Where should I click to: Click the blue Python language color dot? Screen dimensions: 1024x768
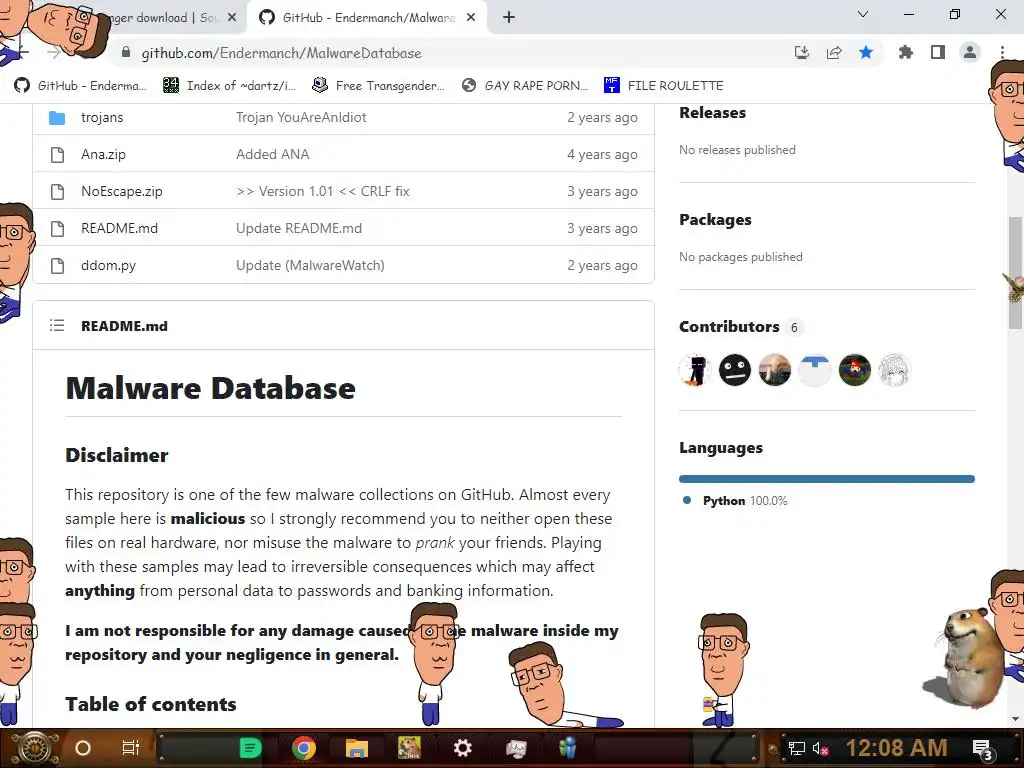point(686,500)
